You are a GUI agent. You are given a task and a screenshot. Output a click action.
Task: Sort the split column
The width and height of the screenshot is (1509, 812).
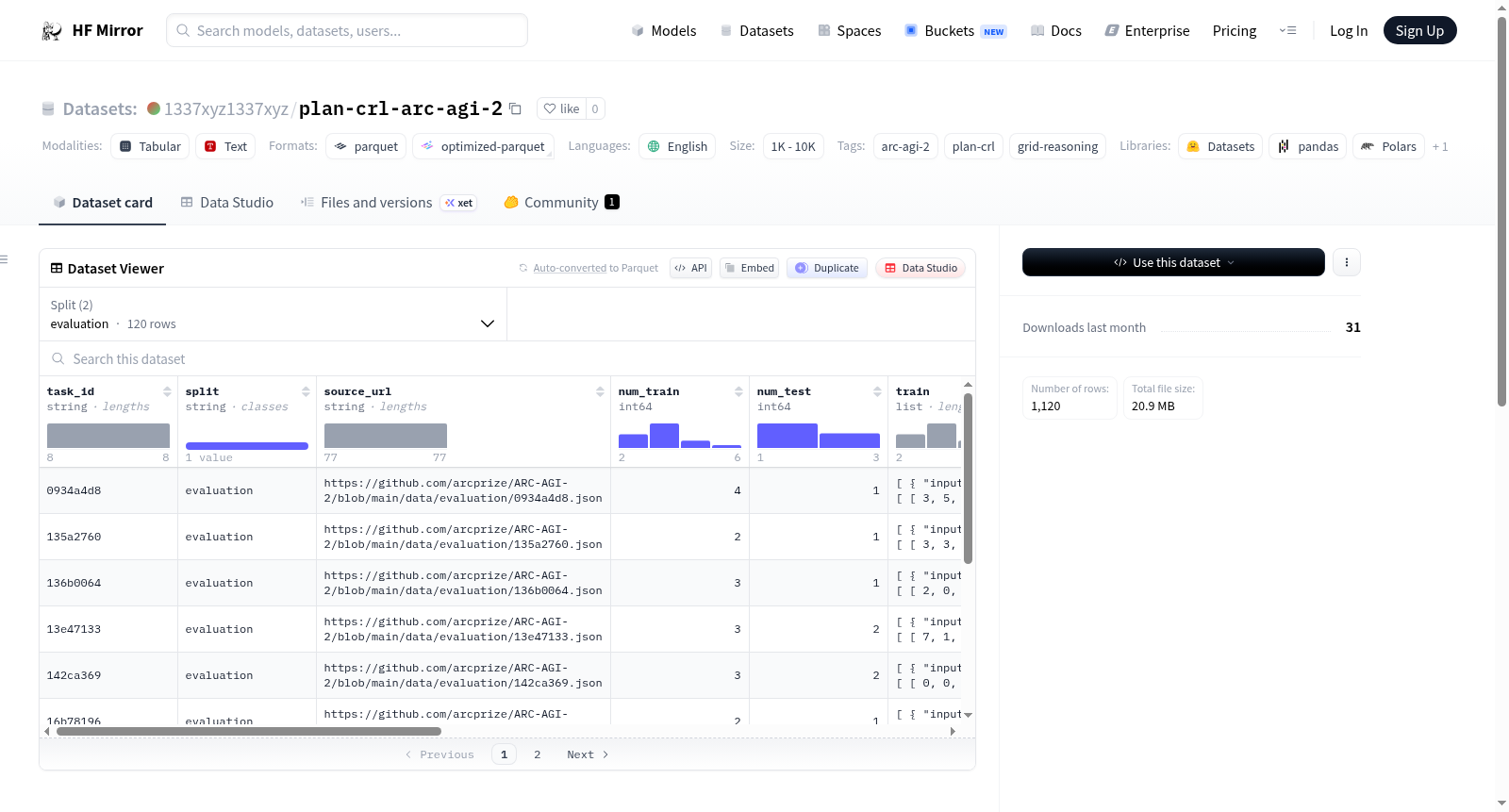coord(306,391)
